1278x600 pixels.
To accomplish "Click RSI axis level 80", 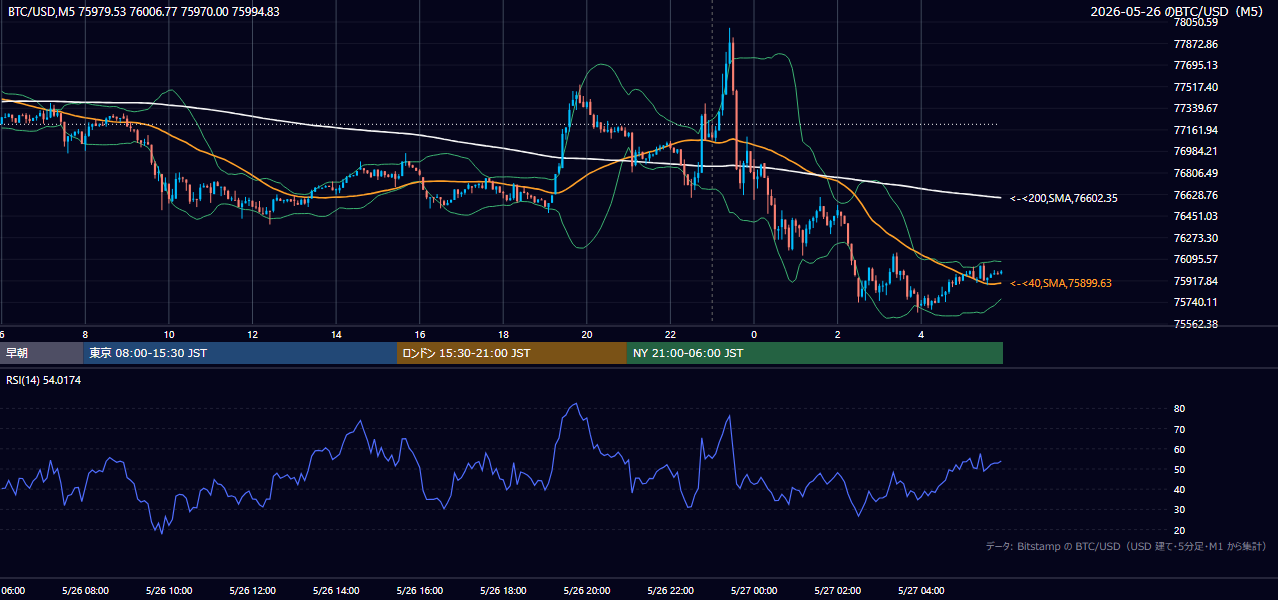I will 1179,409.
